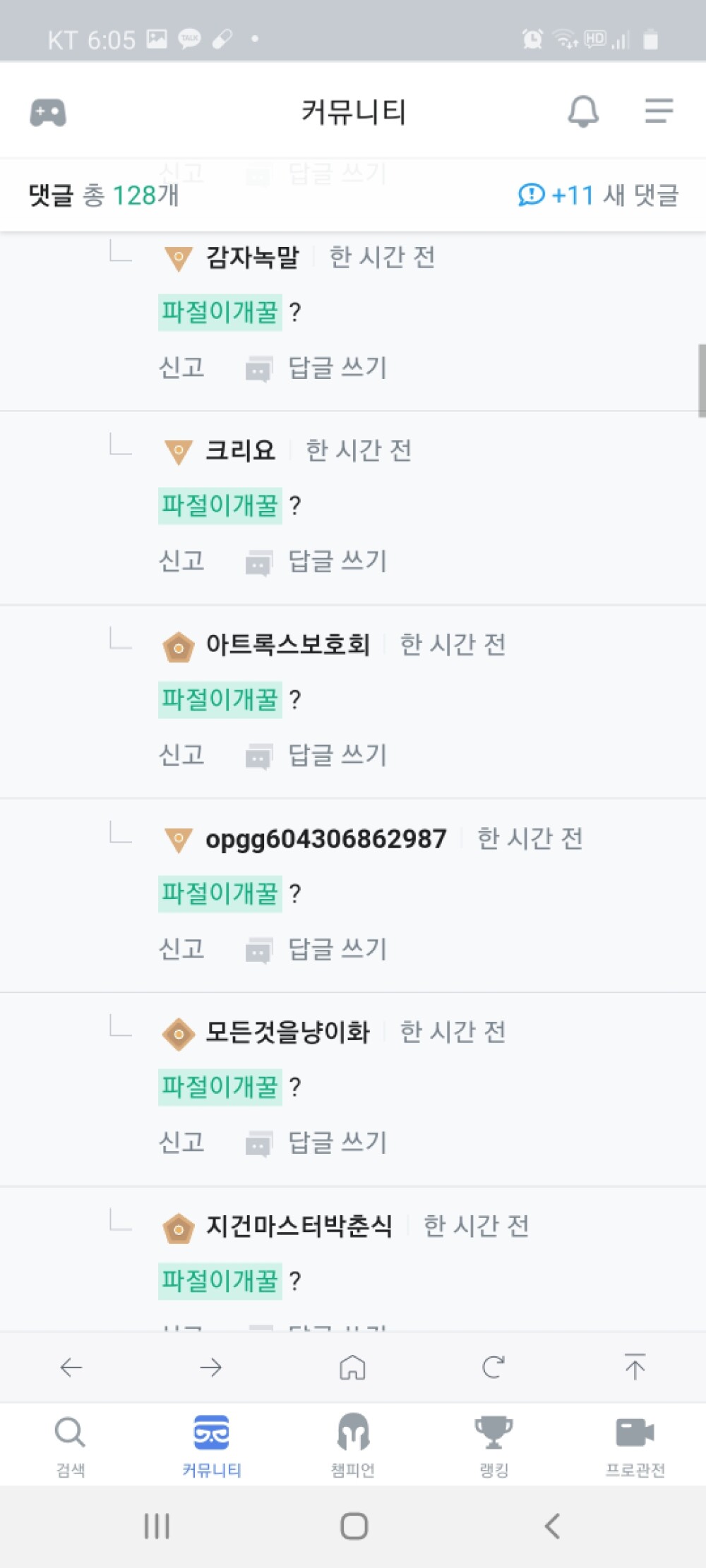Report 감자녹말's comment via 신고
The width and height of the screenshot is (706, 1568).
pos(181,368)
